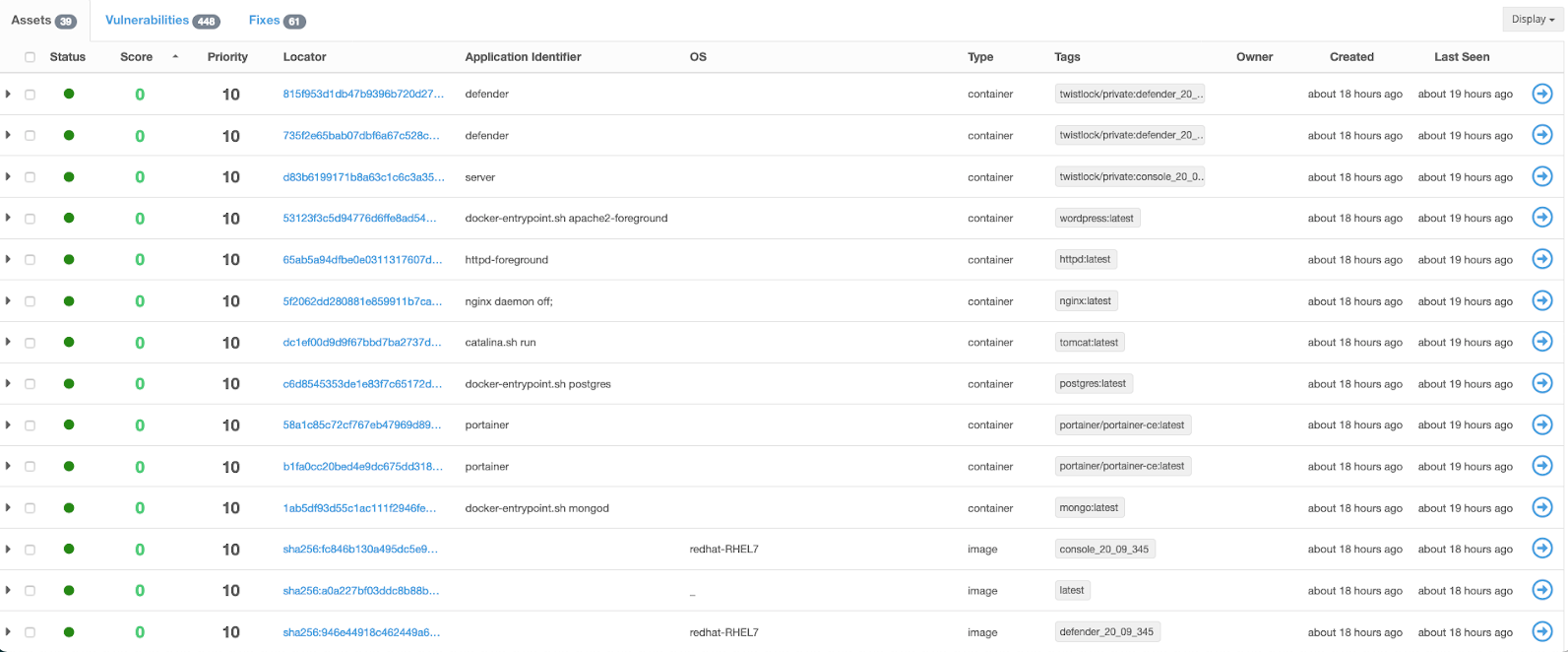Click green status dot for docker-entrypoint.sh postgres row
The height and width of the screenshot is (652, 1568).
(x=69, y=383)
